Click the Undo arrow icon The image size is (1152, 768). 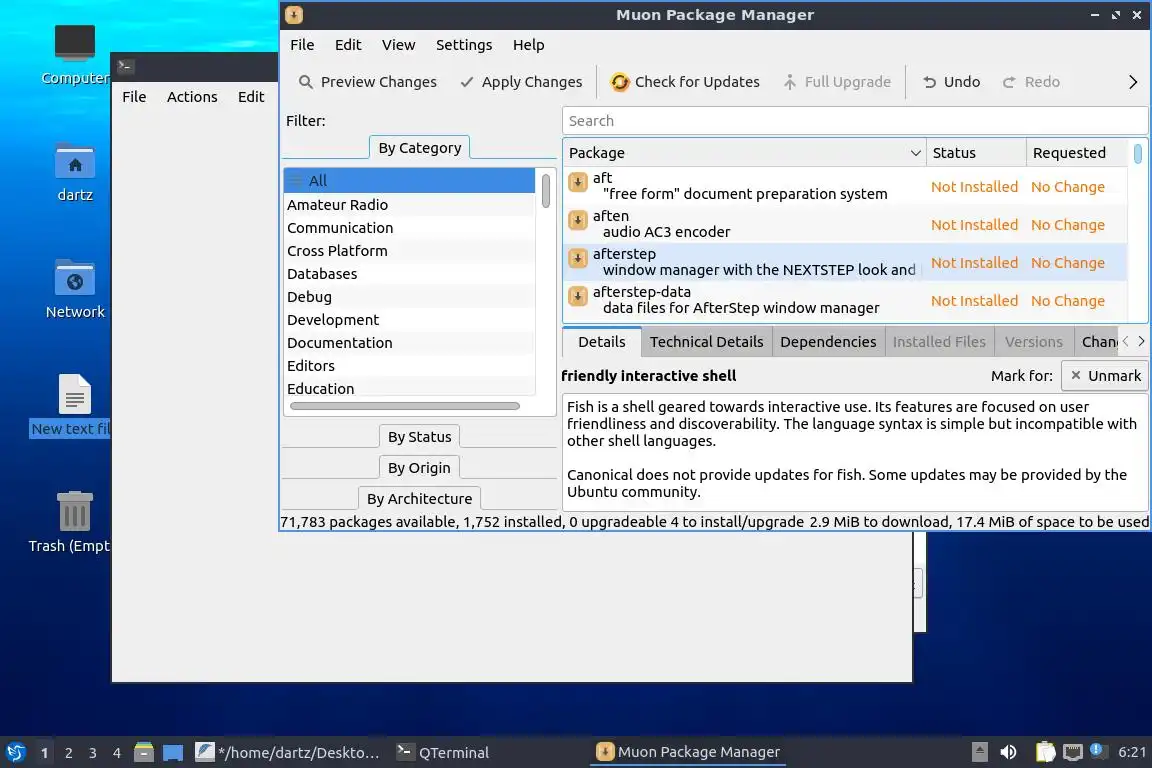tap(929, 82)
